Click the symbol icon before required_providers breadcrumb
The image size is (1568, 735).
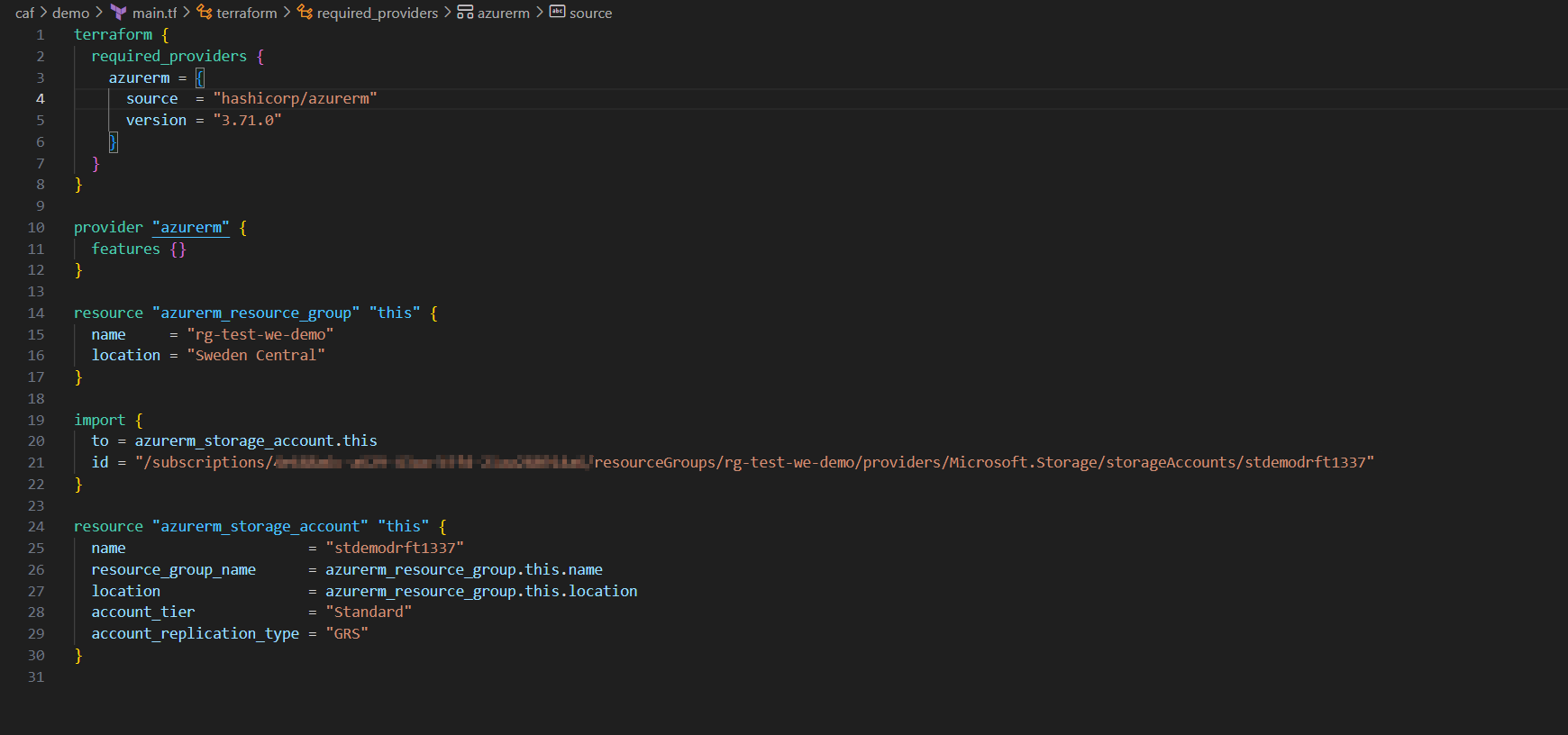pyautogui.click(x=305, y=13)
